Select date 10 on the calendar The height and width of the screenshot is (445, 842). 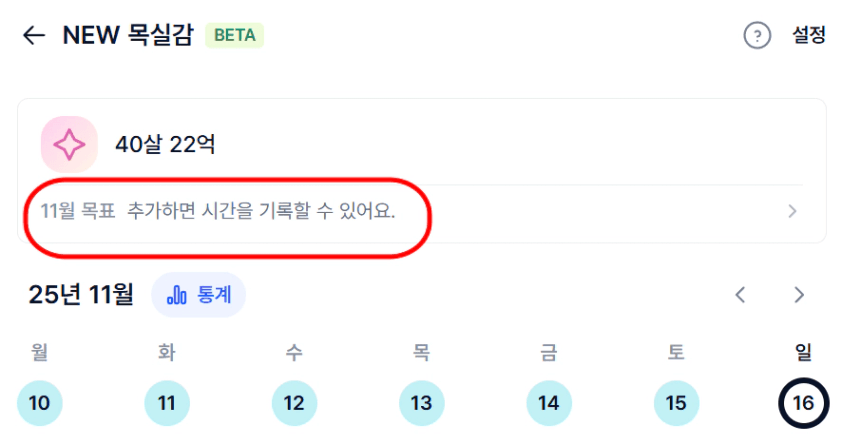(40, 403)
